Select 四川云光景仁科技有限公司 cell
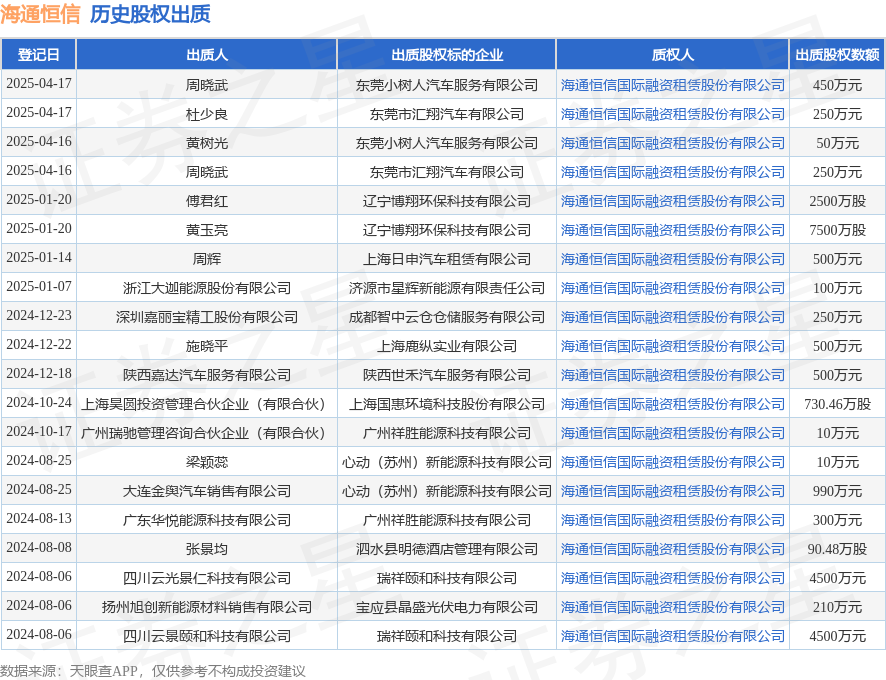886x680 pixels. coord(207,578)
